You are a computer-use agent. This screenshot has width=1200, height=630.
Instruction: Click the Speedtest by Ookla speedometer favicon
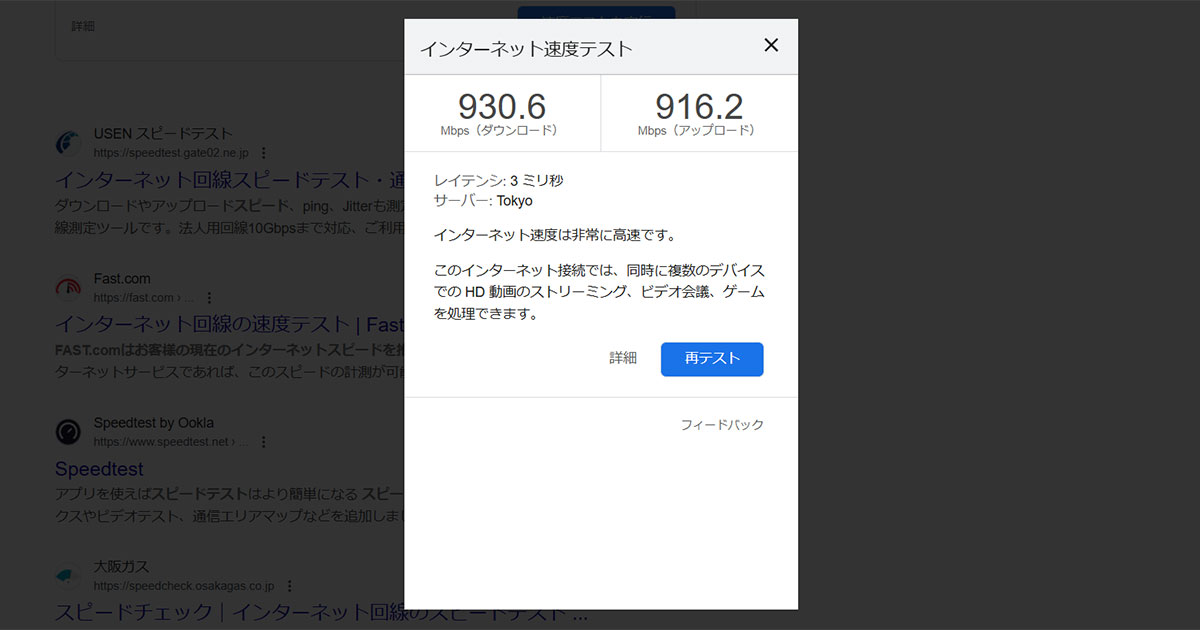[67, 433]
